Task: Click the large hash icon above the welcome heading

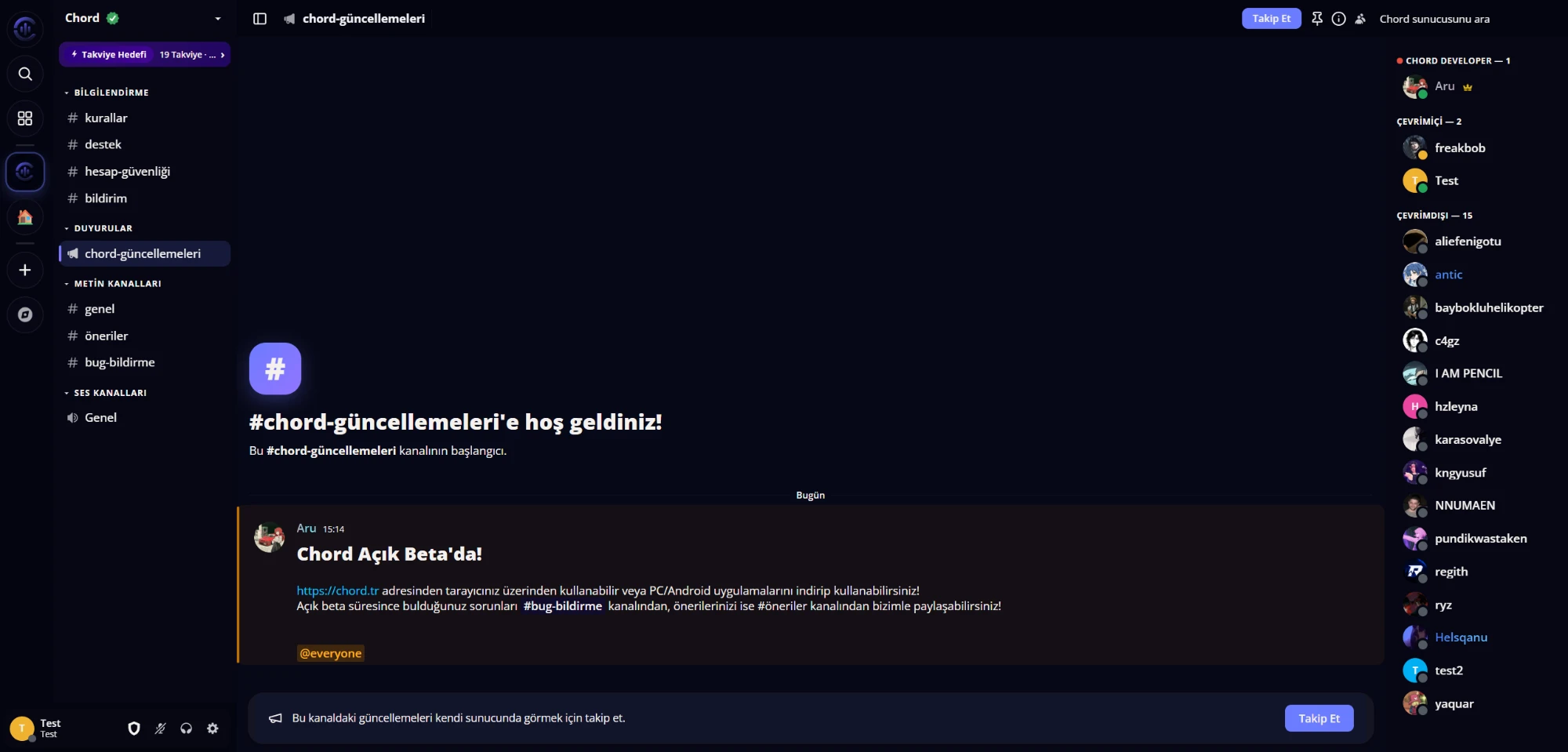Action: pyautogui.click(x=275, y=369)
